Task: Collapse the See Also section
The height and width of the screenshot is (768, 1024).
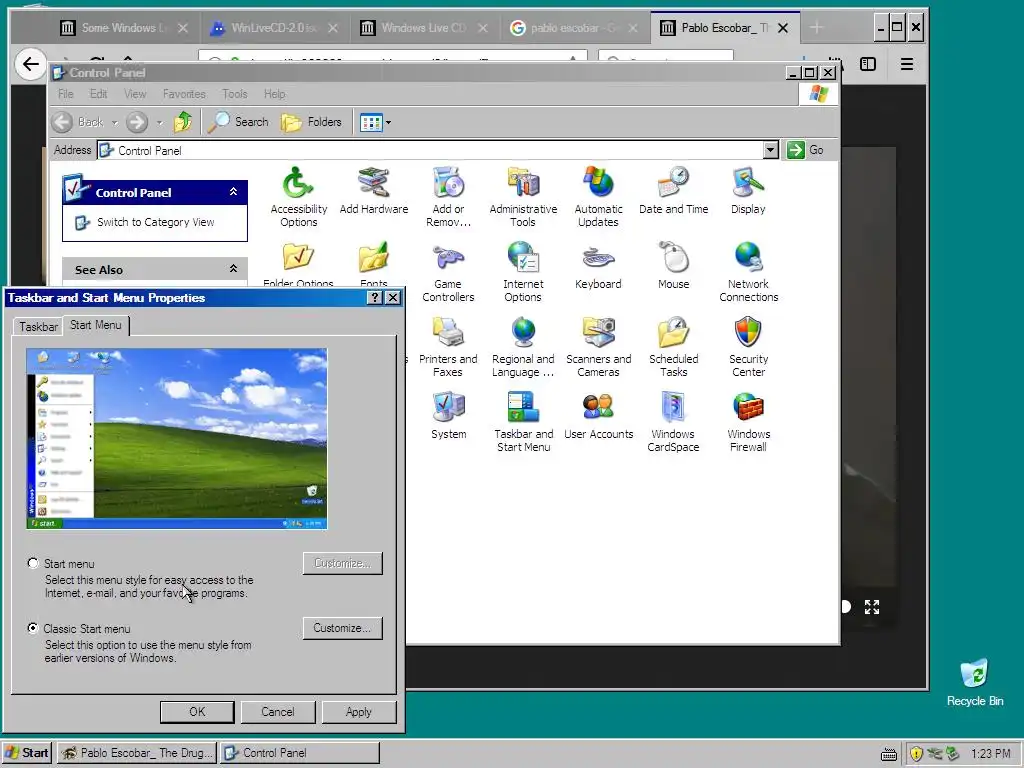Action: click(233, 269)
